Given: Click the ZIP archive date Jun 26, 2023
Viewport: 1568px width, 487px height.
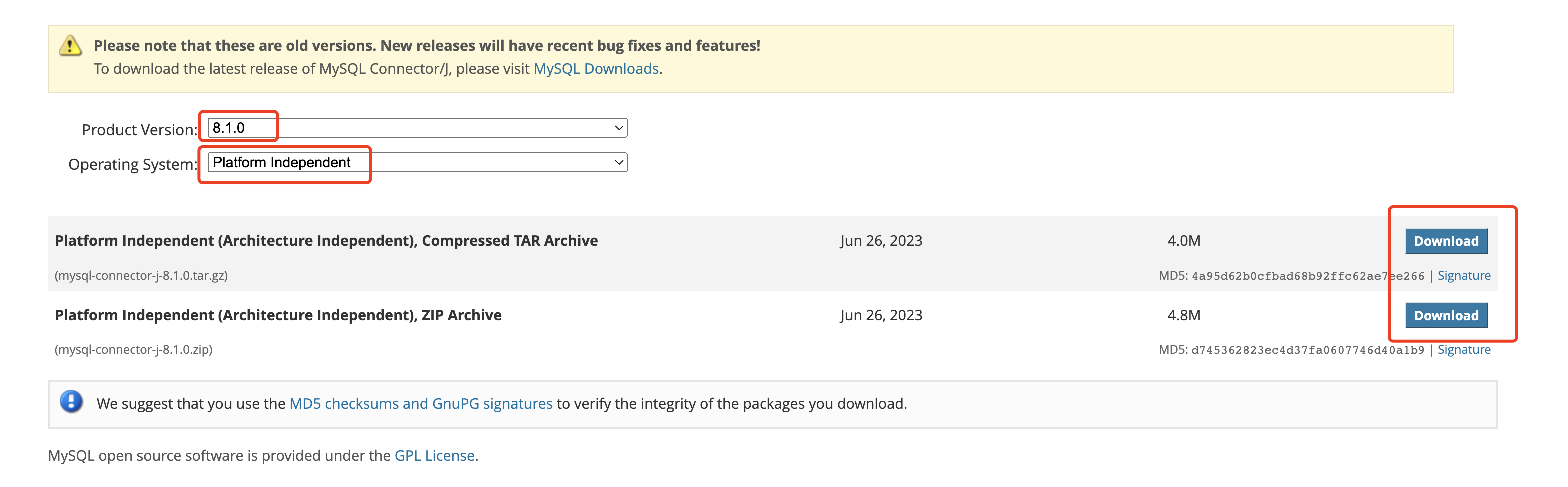Looking at the screenshot, I should (x=881, y=315).
